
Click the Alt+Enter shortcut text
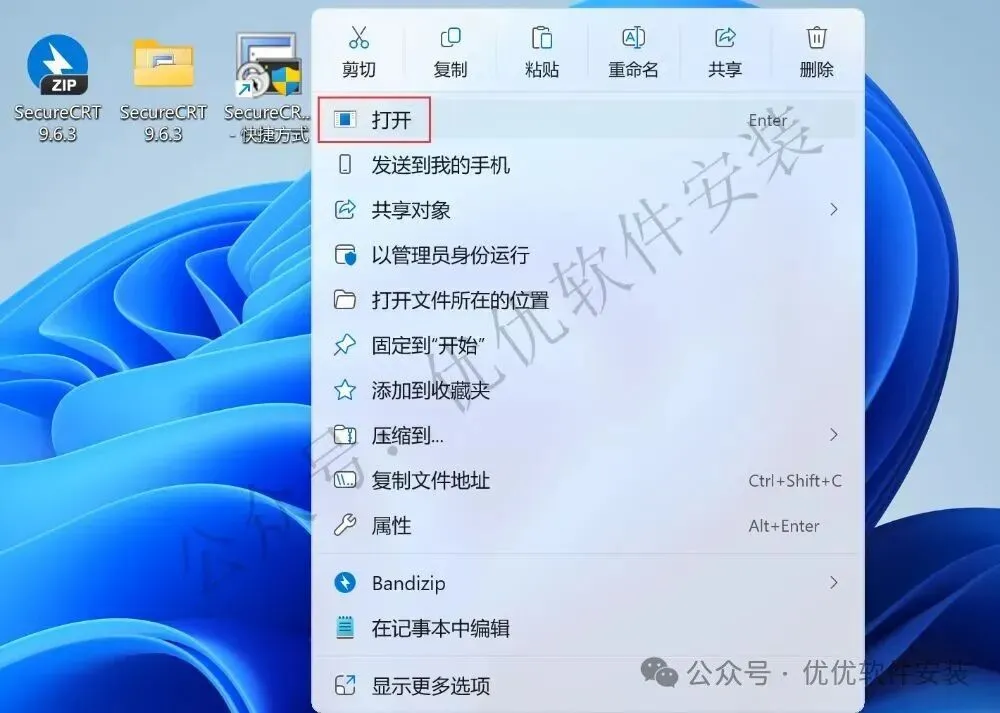click(784, 526)
